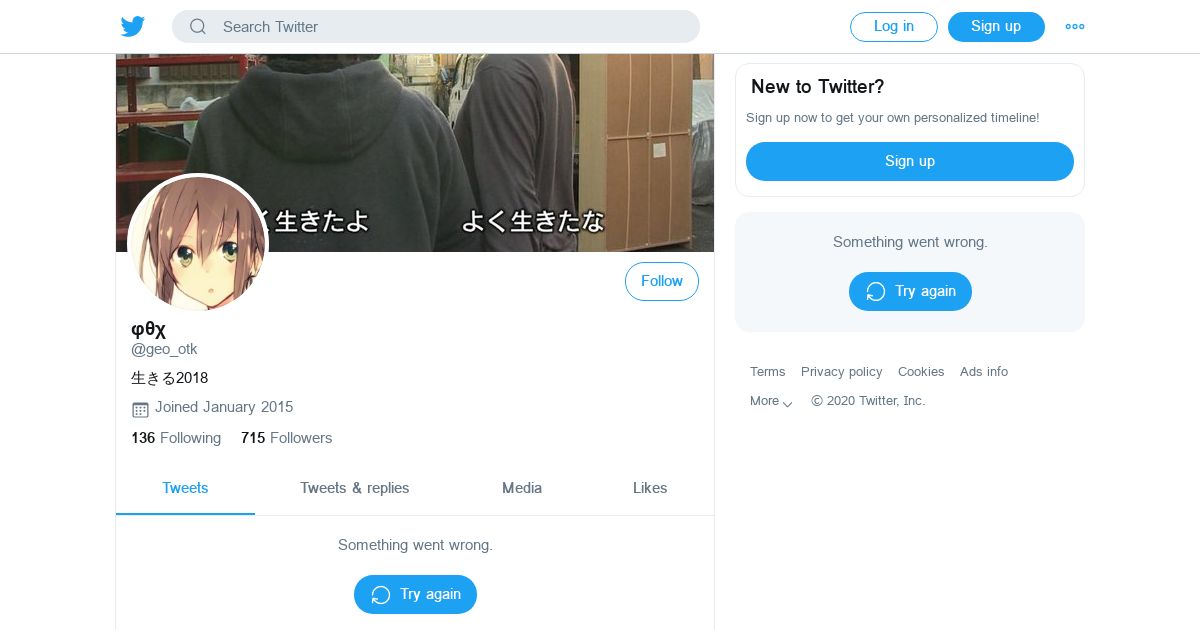Focus the Search Twitter field

pyautogui.click(x=436, y=27)
